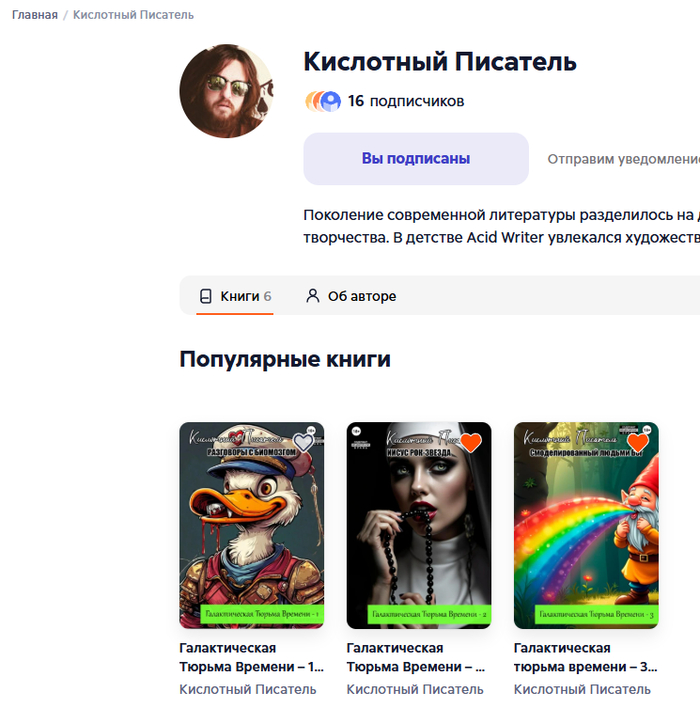Go to Главная via breadcrumb

coord(35,15)
